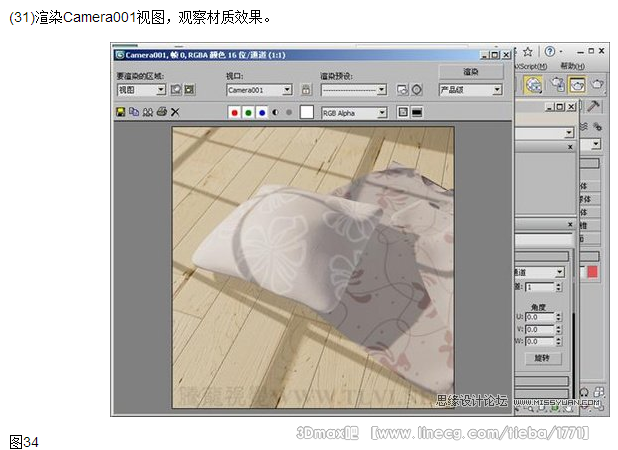Toggle the render frame UI overlay button
This screenshot has width=618, height=450.
(x=403, y=113)
